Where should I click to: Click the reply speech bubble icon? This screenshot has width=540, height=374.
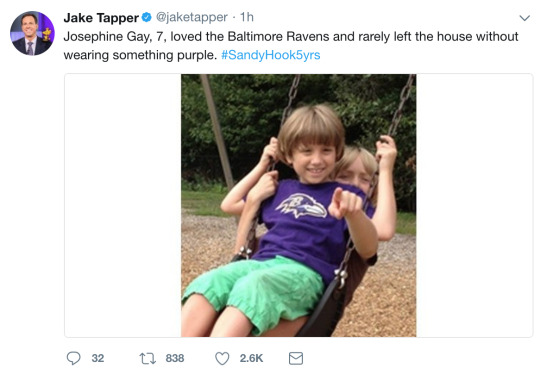click(x=73, y=358)
